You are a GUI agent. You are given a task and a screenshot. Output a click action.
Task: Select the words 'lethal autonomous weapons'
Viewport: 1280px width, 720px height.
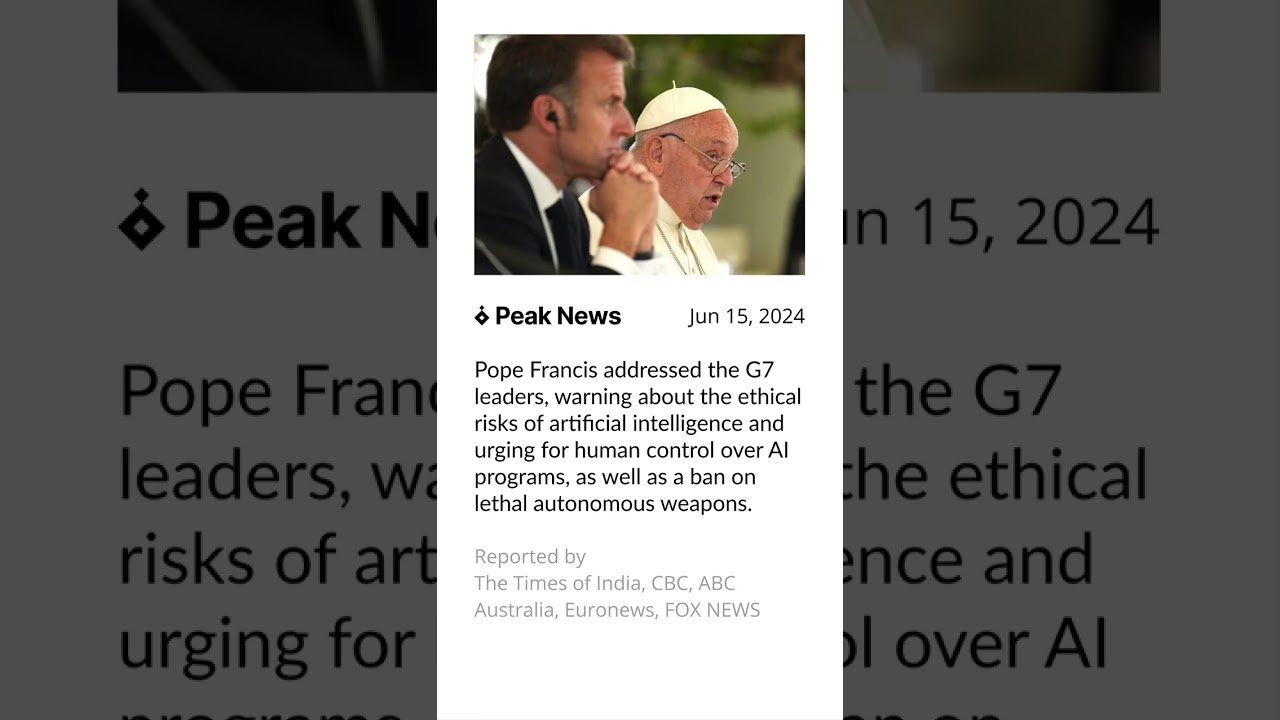(613, 504)
